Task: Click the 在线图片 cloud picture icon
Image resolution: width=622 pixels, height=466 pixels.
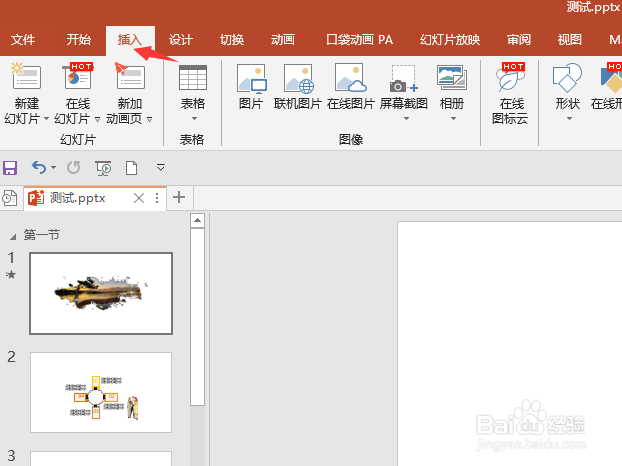Action: pos(350,77)
